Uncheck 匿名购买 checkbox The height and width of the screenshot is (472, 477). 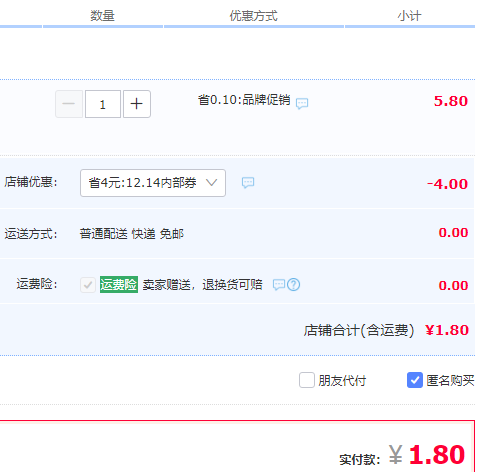click(415, 380)
